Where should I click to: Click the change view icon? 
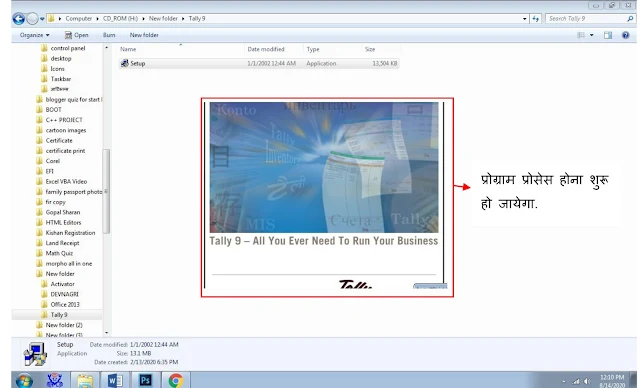coord(581,35)
